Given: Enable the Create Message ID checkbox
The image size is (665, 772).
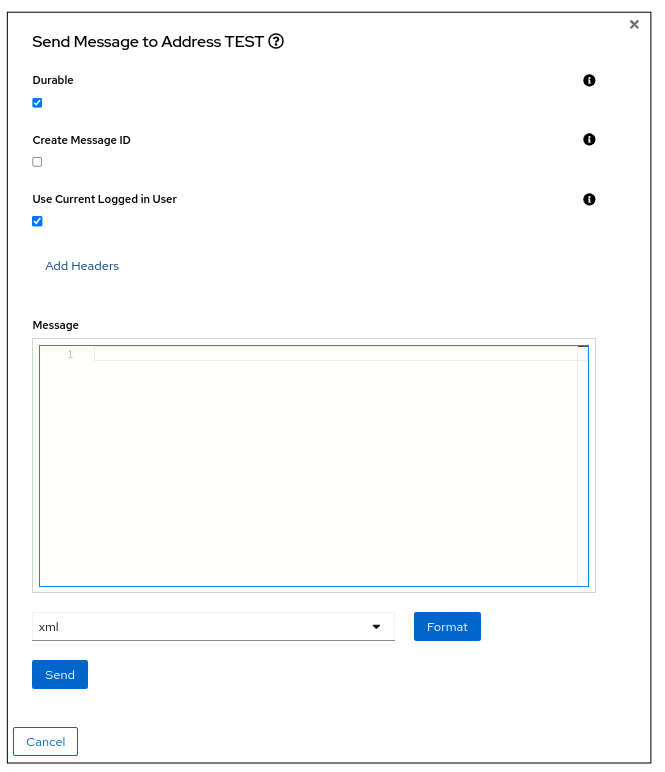Looking at the screenshot, I should [x=38, y=162].
